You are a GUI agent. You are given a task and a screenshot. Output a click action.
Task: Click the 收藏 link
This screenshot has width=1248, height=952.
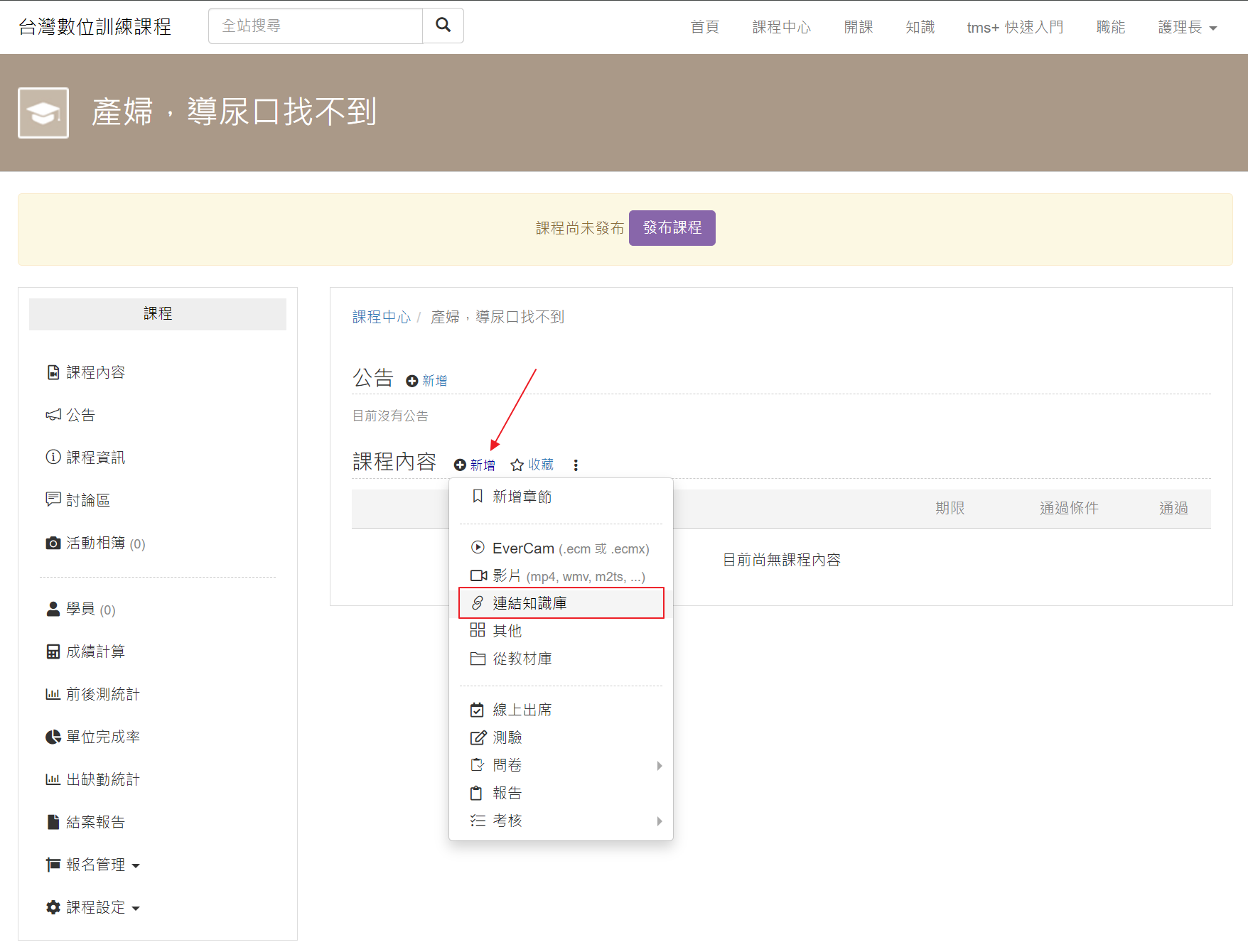click(541, 465)
